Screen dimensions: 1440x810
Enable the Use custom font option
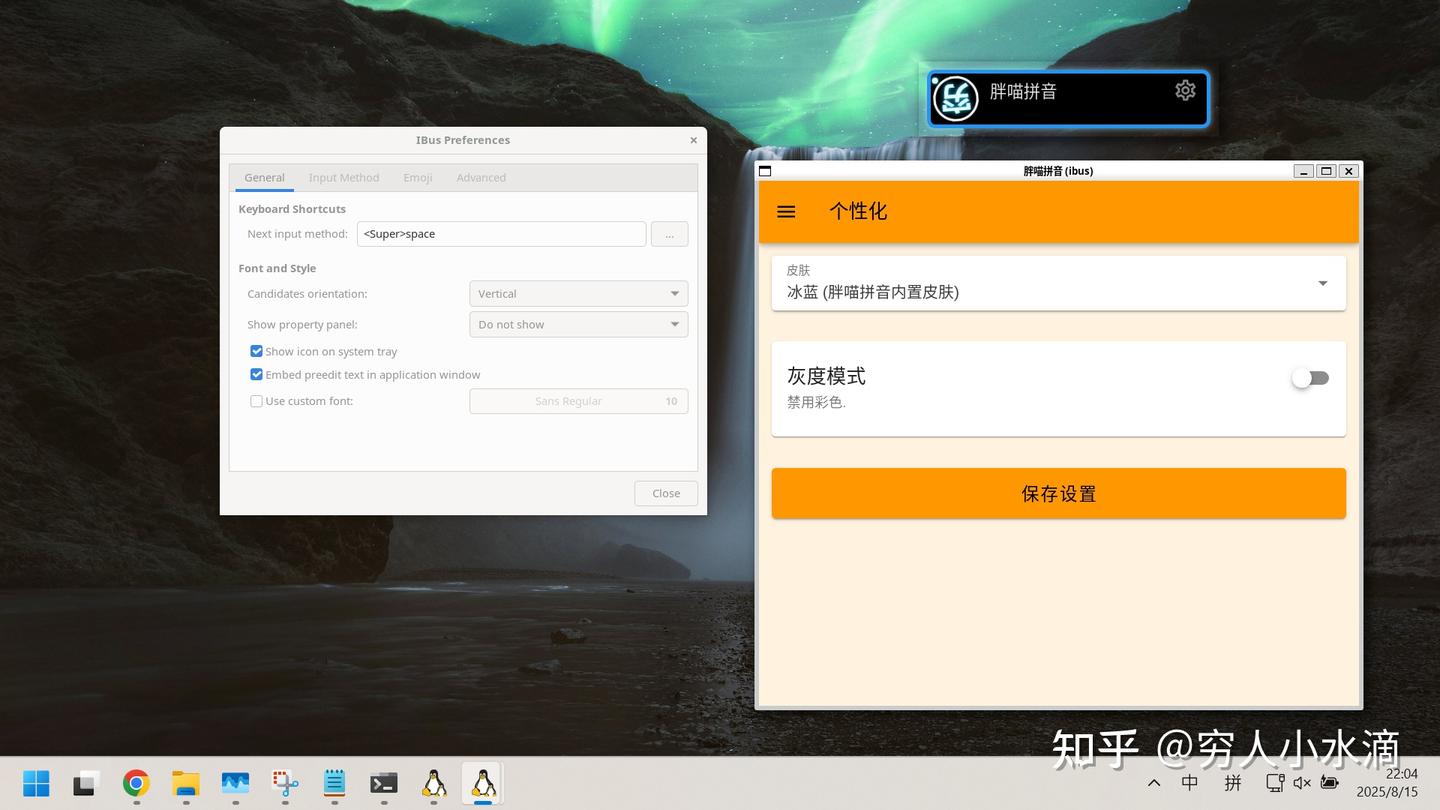[256, 400]
